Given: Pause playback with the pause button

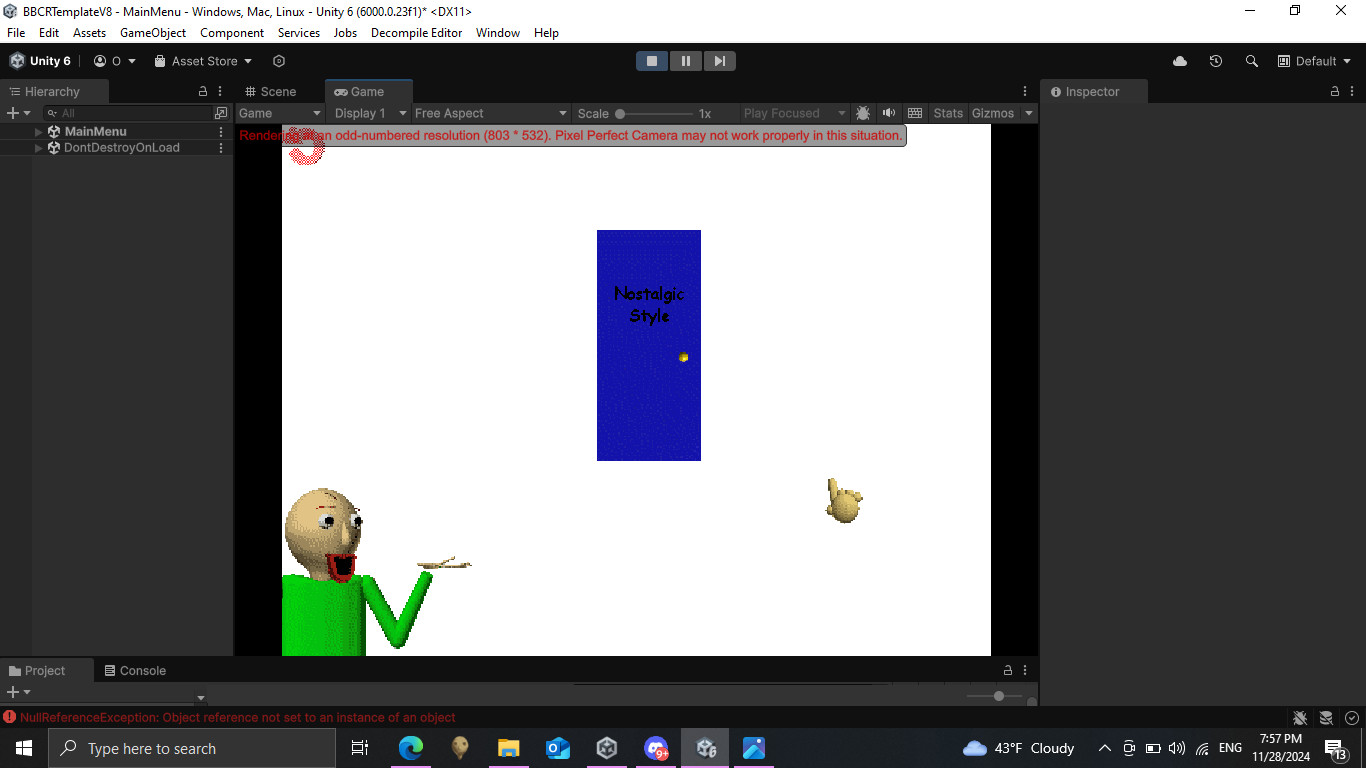Looking at the screenshot, I should pos(686,60).
